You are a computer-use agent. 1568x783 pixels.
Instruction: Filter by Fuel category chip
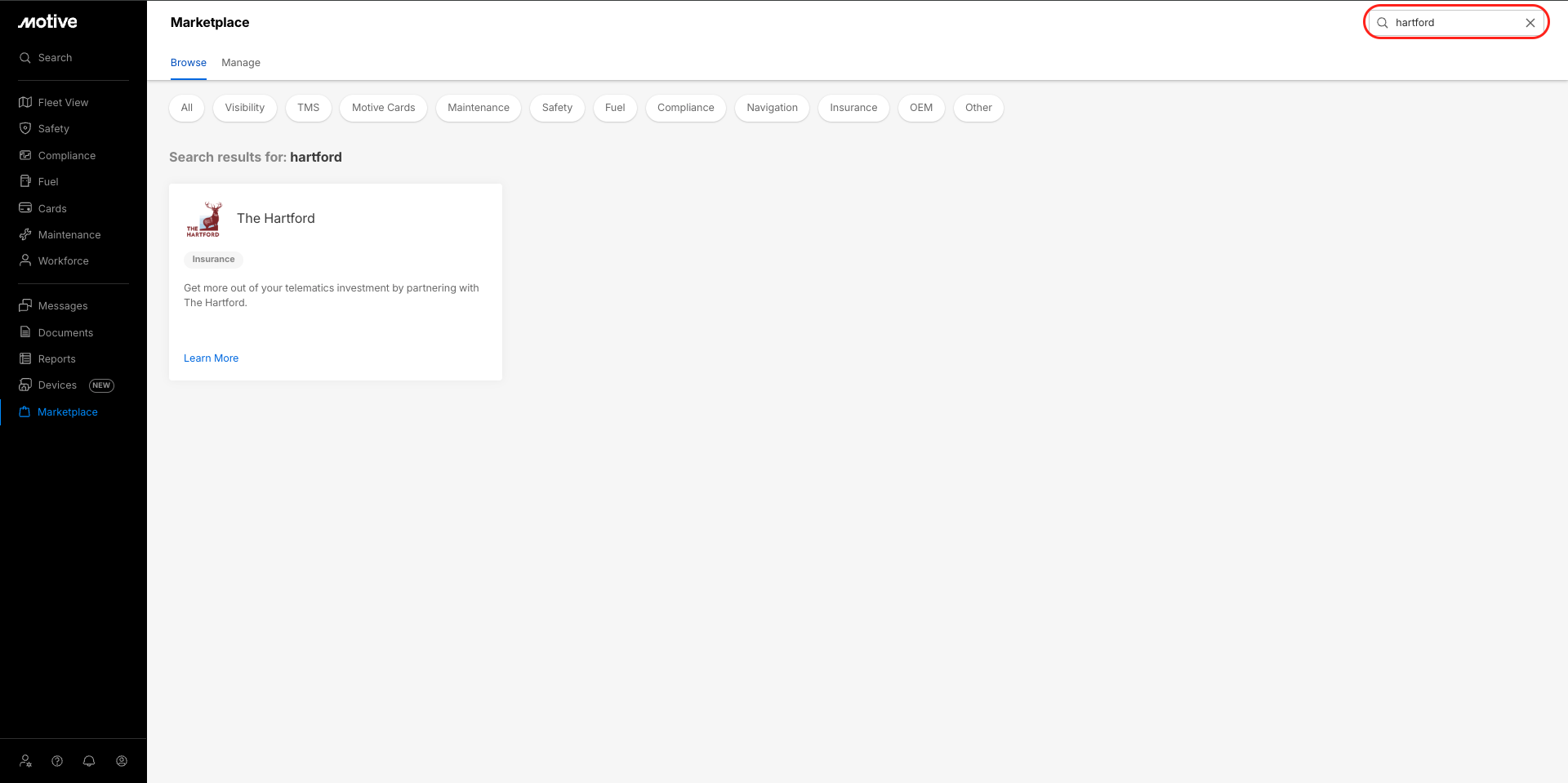(x=615, y=108)
